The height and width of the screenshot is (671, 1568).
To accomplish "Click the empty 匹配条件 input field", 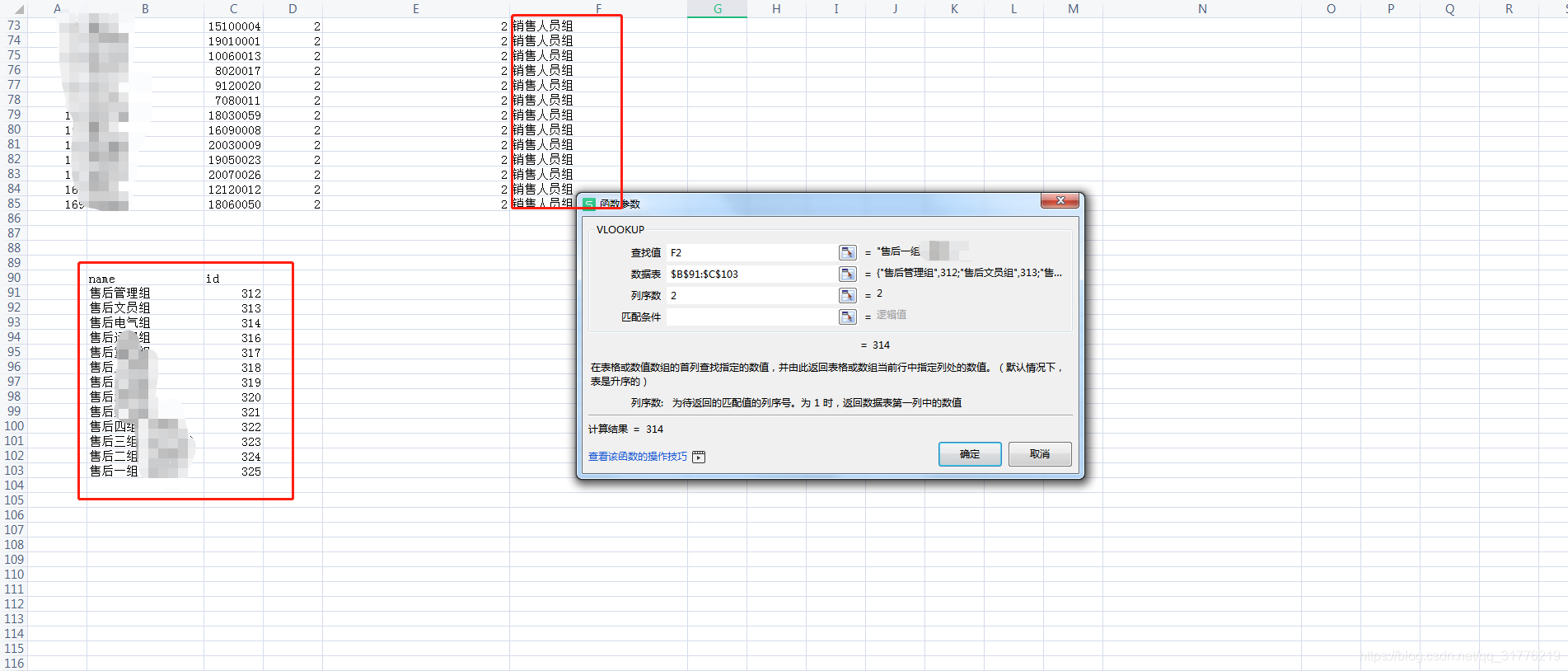I will coord(752,317).
